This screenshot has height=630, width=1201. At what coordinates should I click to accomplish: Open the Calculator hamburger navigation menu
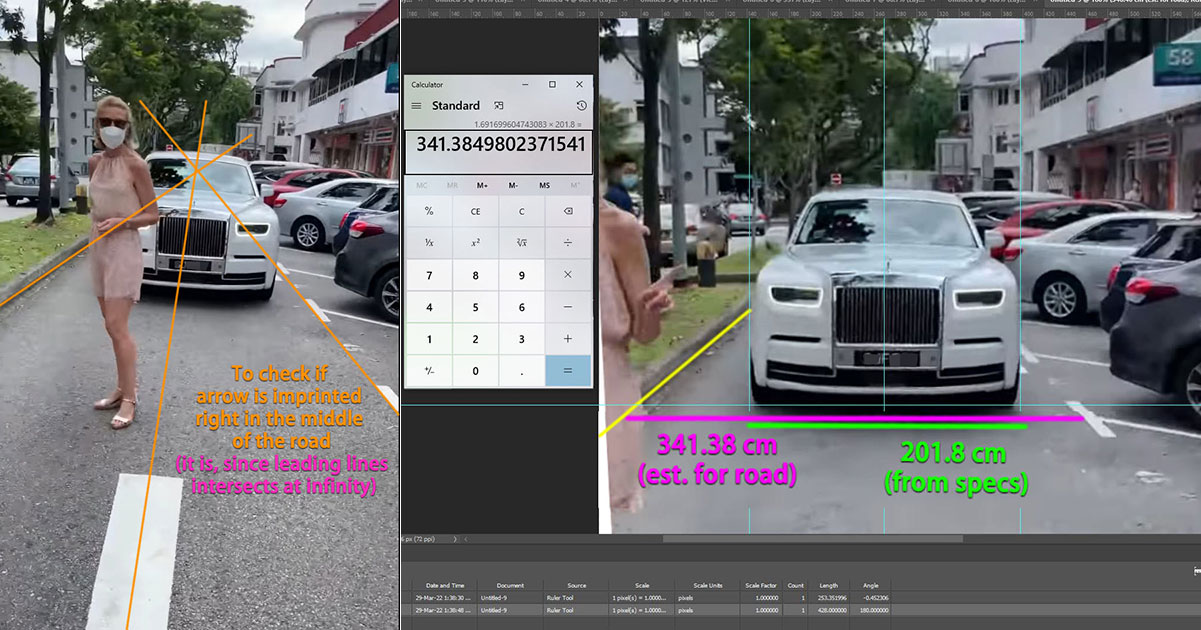click(416, 106)
